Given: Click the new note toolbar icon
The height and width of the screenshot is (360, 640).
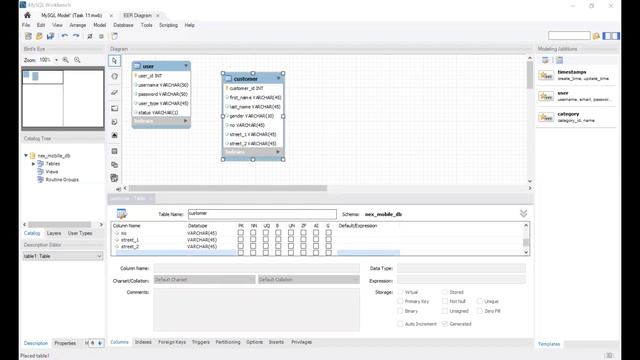Looking at the screenshot, I should point(115,36).
